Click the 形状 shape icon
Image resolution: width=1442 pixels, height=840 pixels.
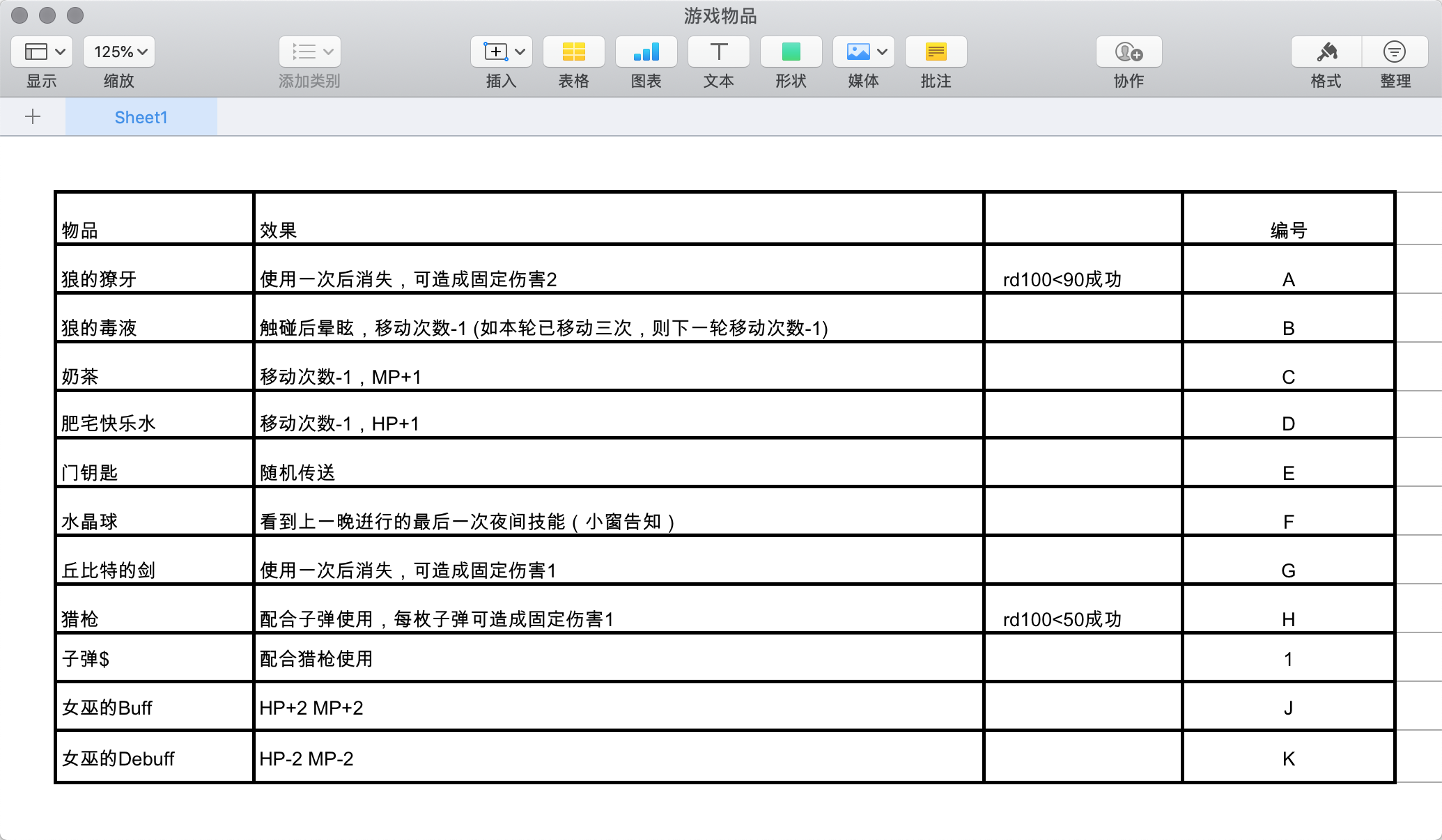(791, 52)
